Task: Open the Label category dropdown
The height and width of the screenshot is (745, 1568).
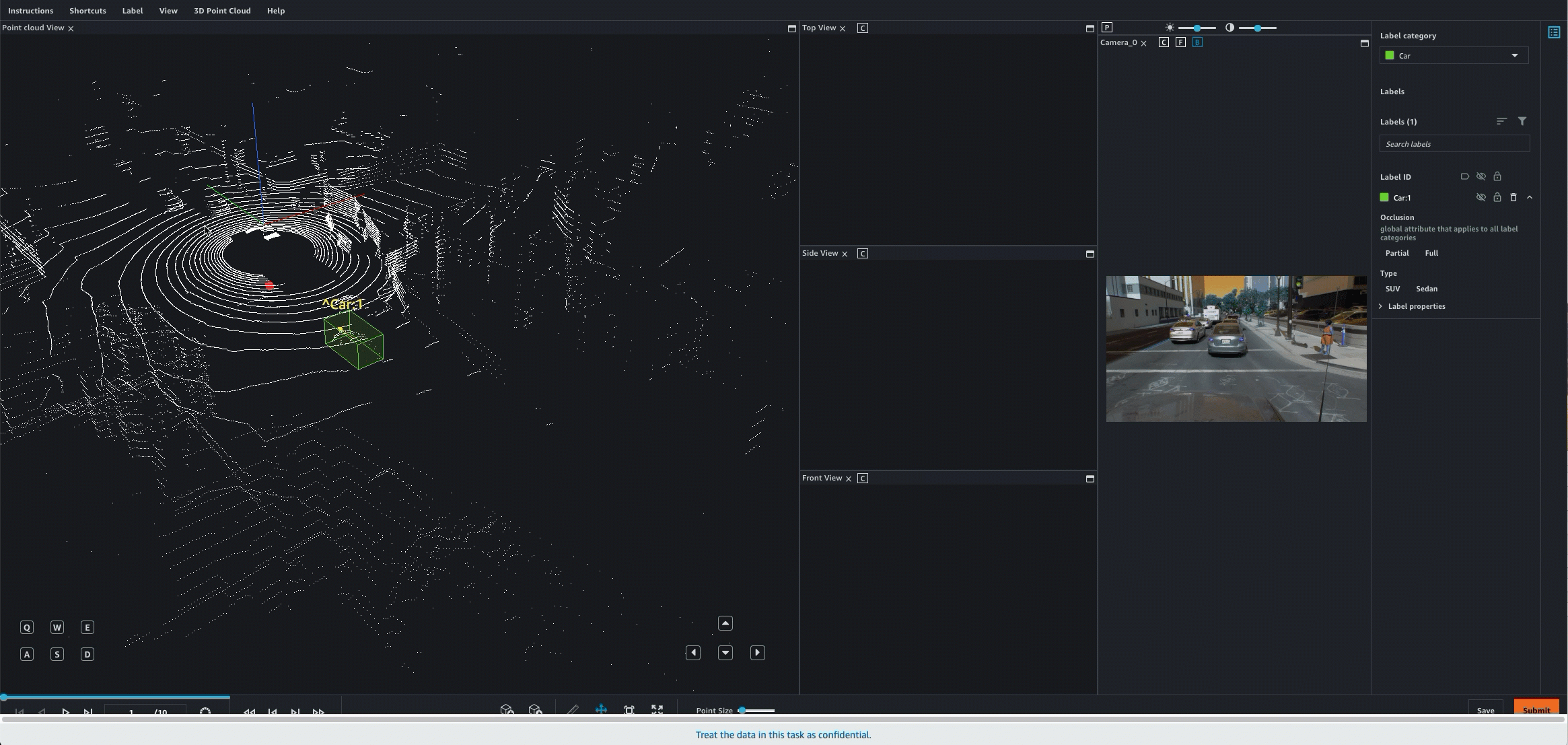Action: pos(1452,55)
